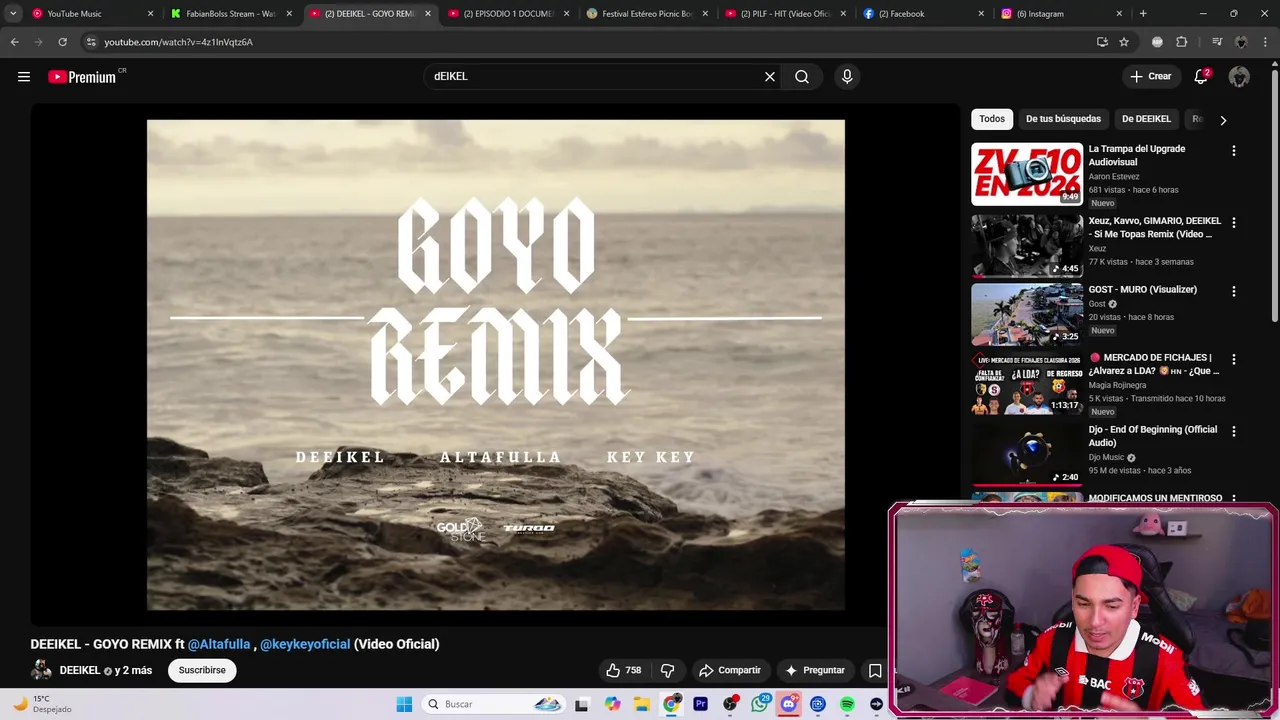Open the DEEIKEL channel avatar
The height and width of the screenshot is (720, 1280).
[x=41, y=670]
